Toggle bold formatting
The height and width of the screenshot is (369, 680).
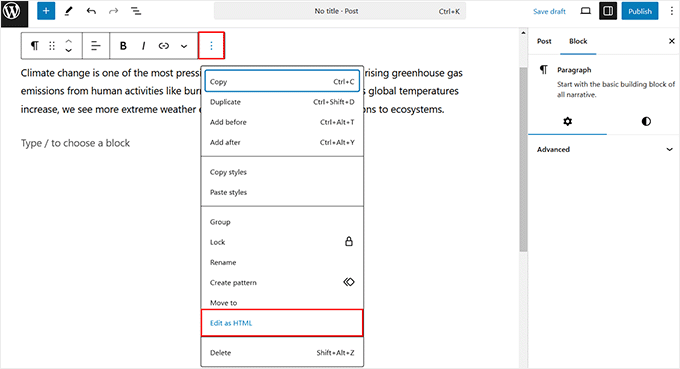click(123, 46)
